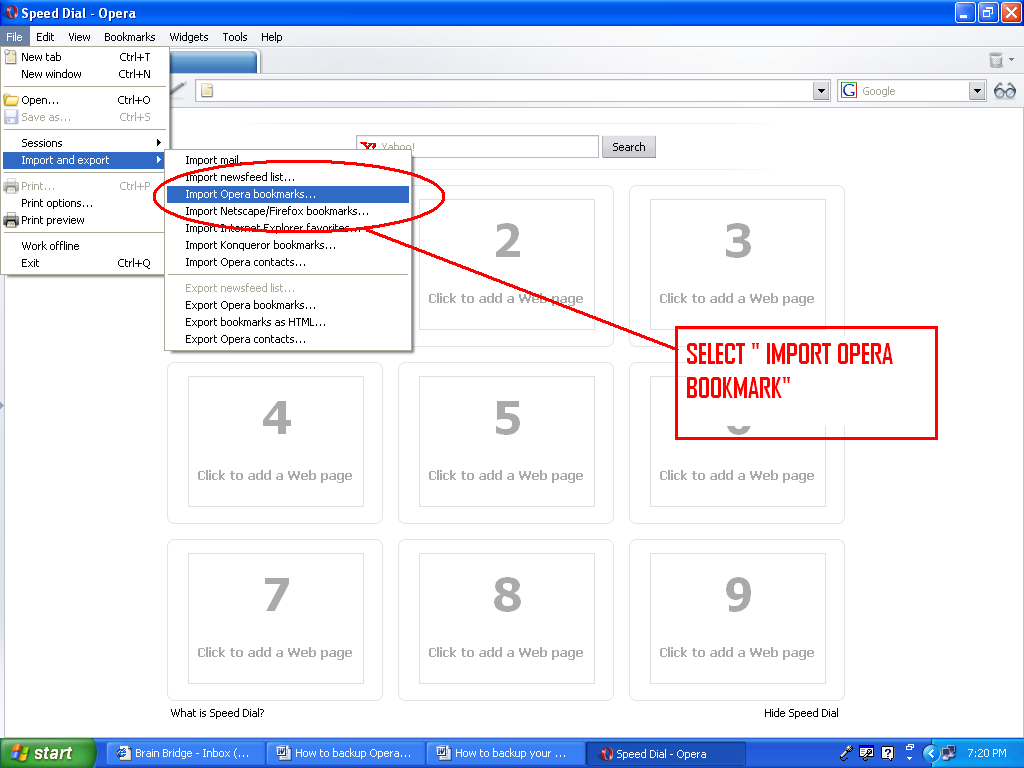Click Speed Dial - Opera taskbar button
Viewport: 1024px width, 768px height.
(x=666, y=754)
